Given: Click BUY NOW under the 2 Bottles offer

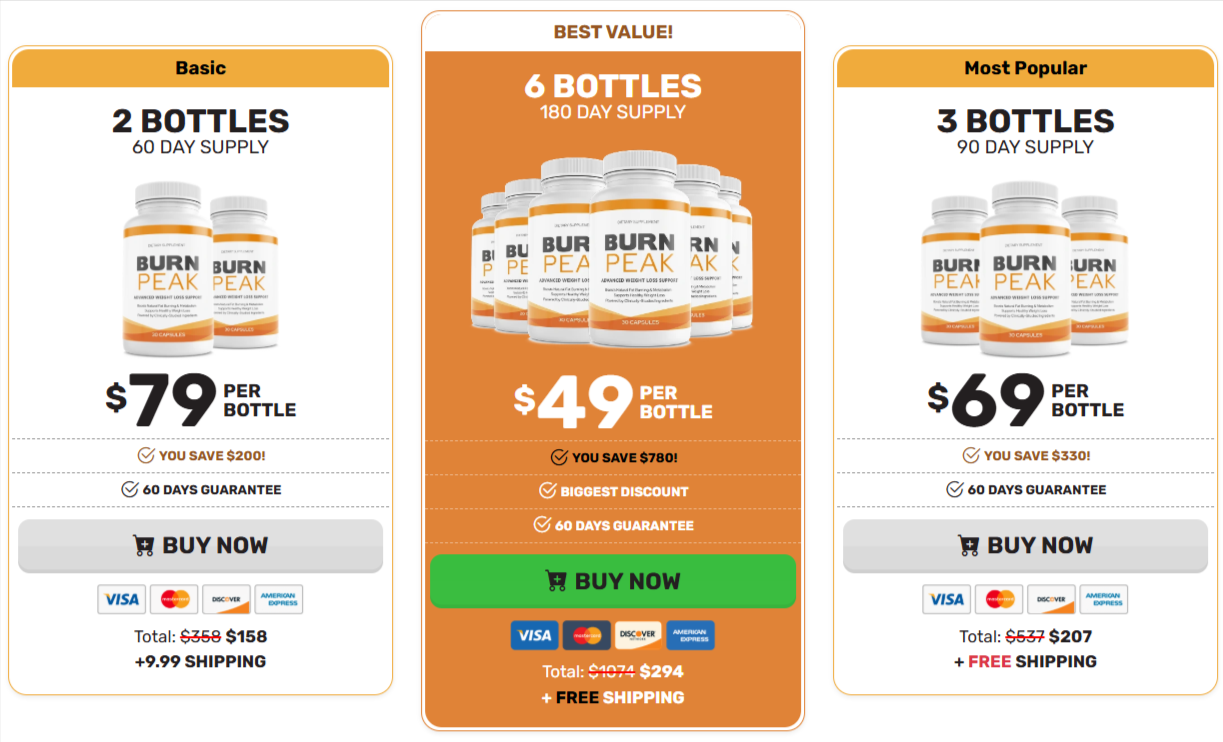Looking at the screenshot, I should point(200,546).
